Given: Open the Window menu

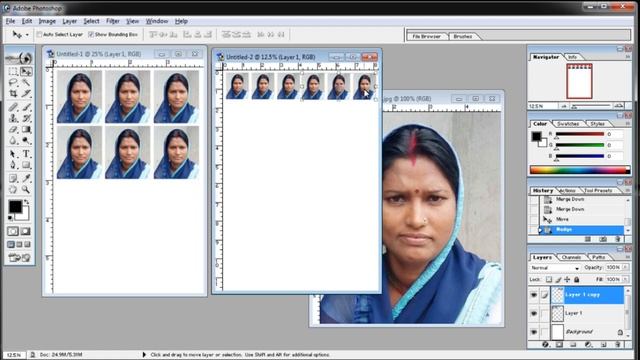Looking at the screenshot, I should point(157,21).
